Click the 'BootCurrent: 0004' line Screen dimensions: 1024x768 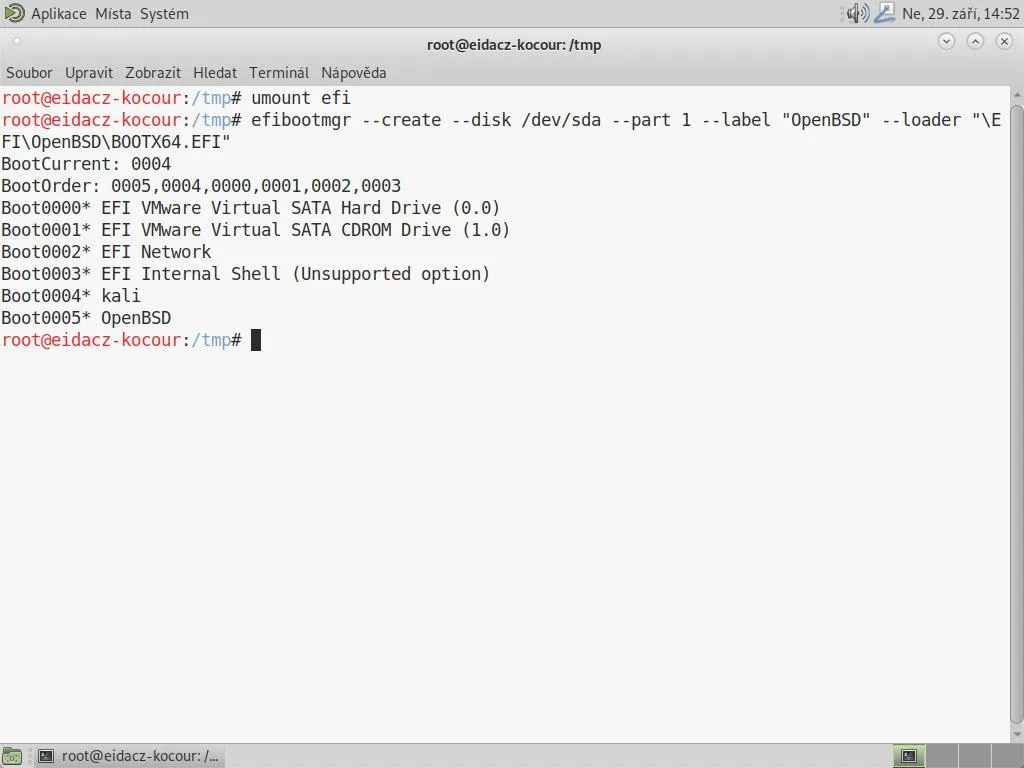(86, 164)
